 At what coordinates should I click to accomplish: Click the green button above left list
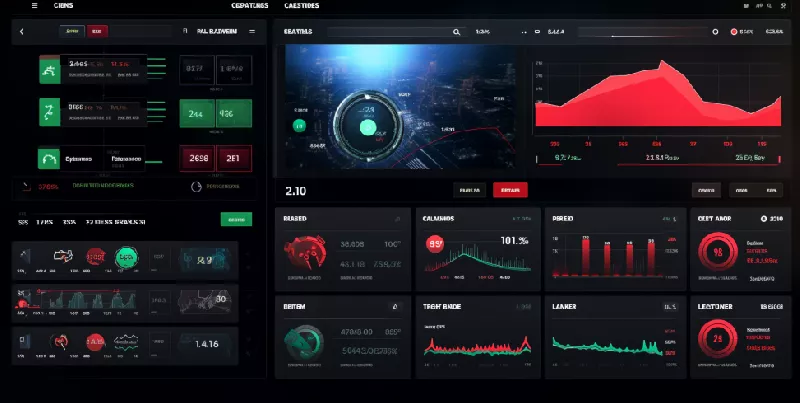(x=235, y=219)
